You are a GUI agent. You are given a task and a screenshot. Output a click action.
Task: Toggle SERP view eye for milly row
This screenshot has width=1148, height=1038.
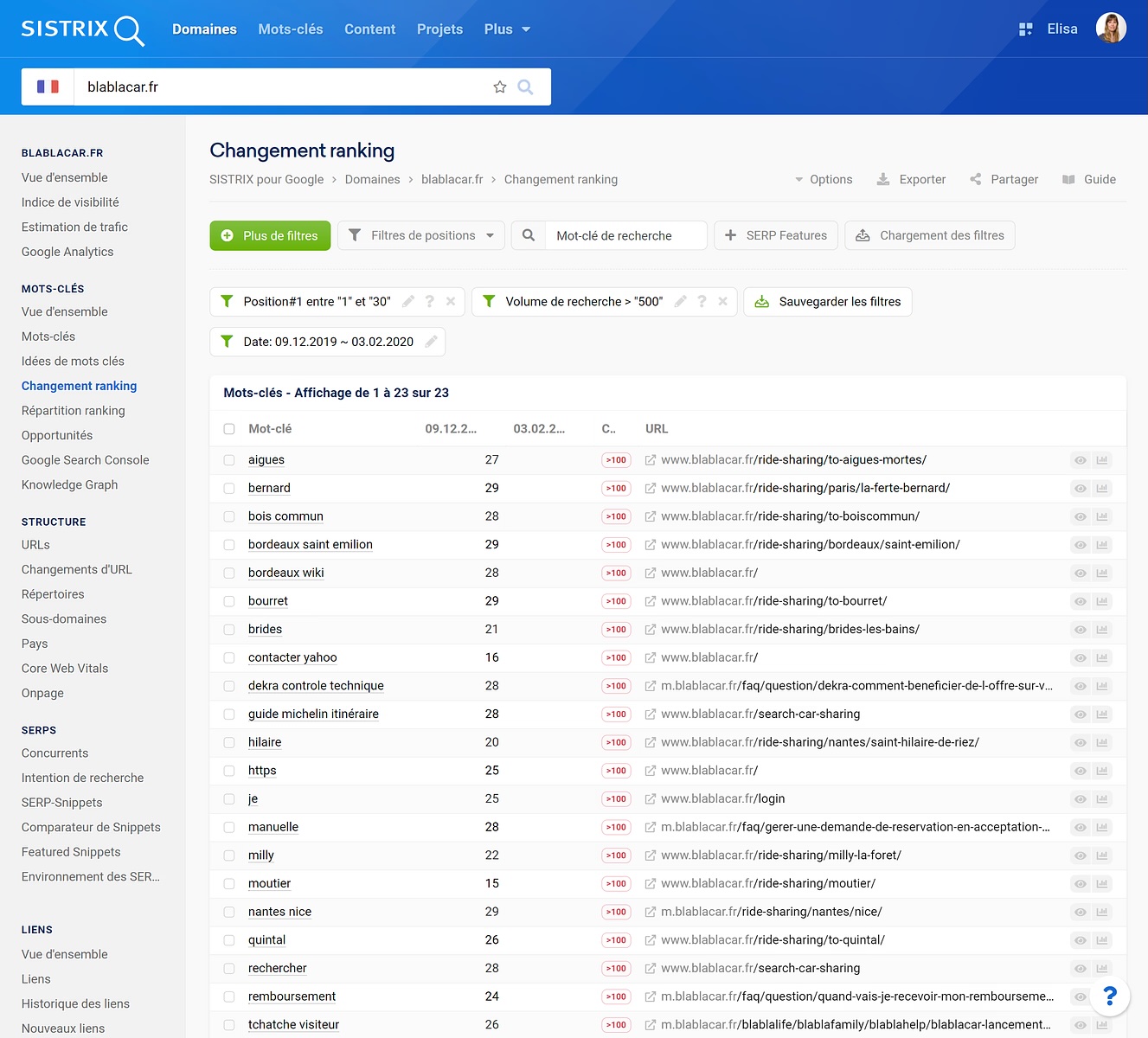pos(1081,855)
